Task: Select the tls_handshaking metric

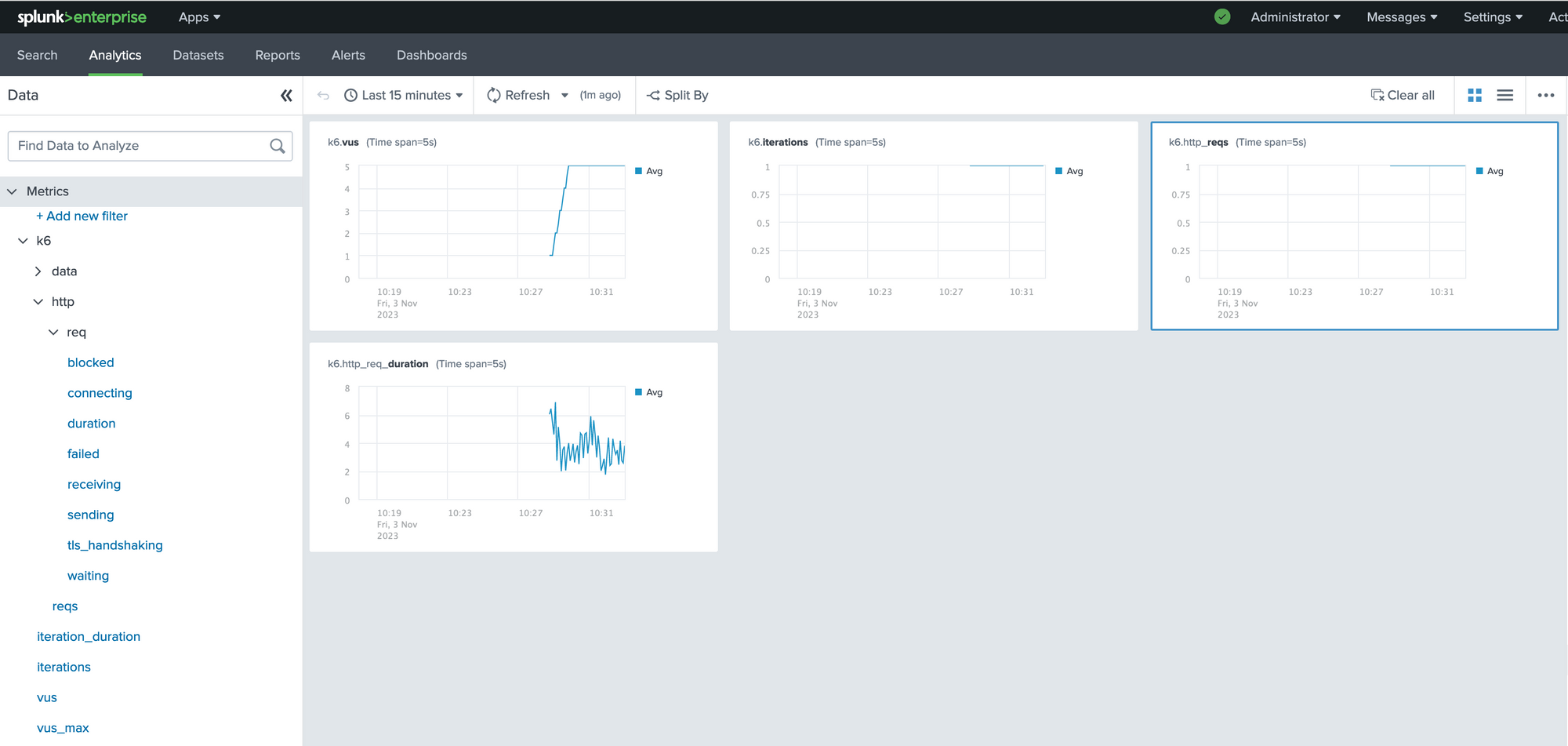Action: pos(115,545)
